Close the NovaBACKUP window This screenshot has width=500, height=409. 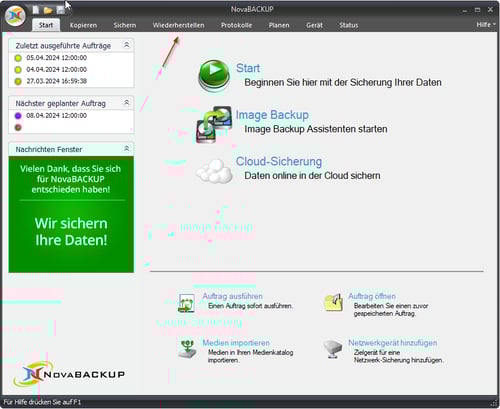pos(490,10)
